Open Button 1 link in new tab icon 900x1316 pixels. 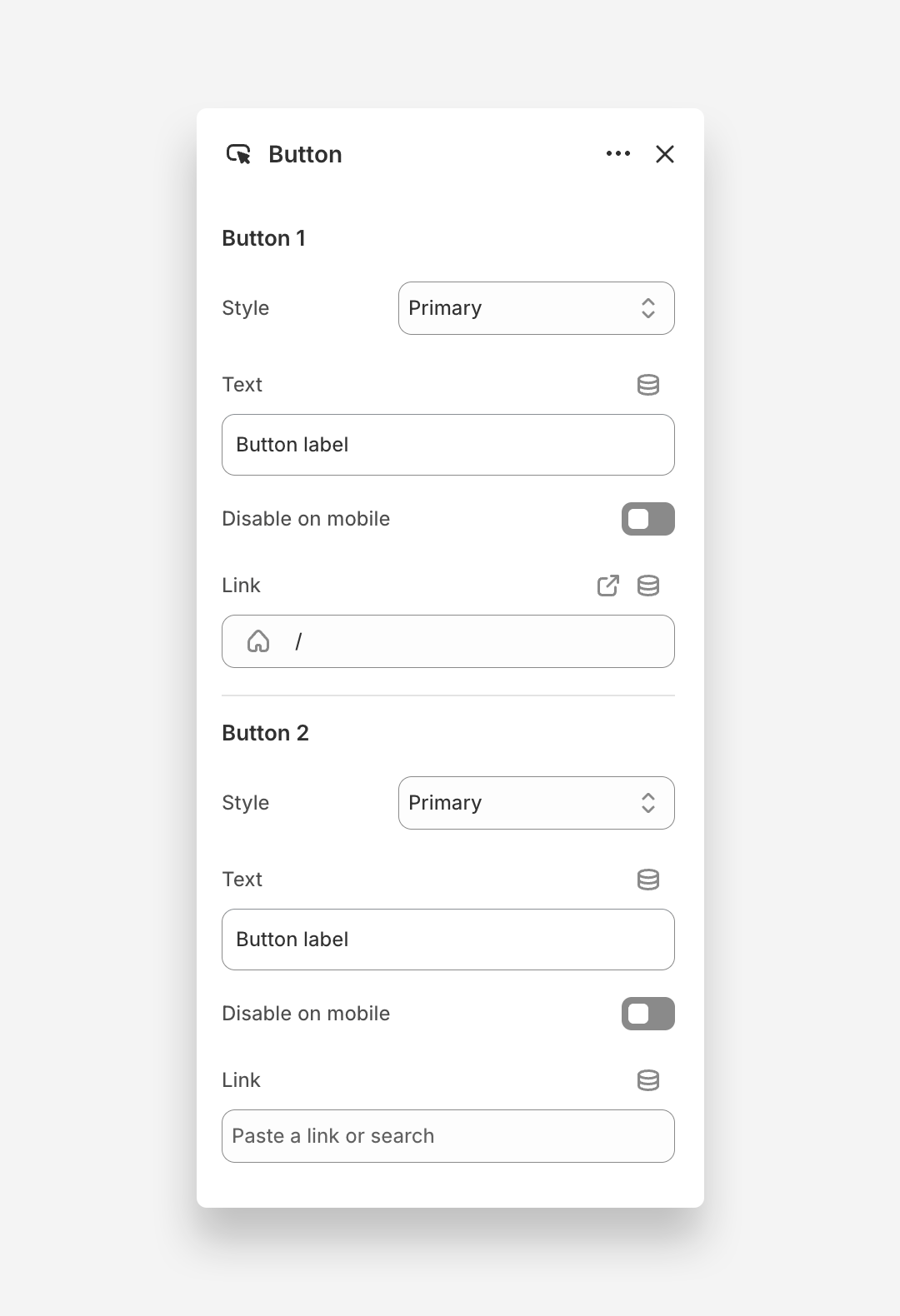pyautogui.click(x=608, y=586)
